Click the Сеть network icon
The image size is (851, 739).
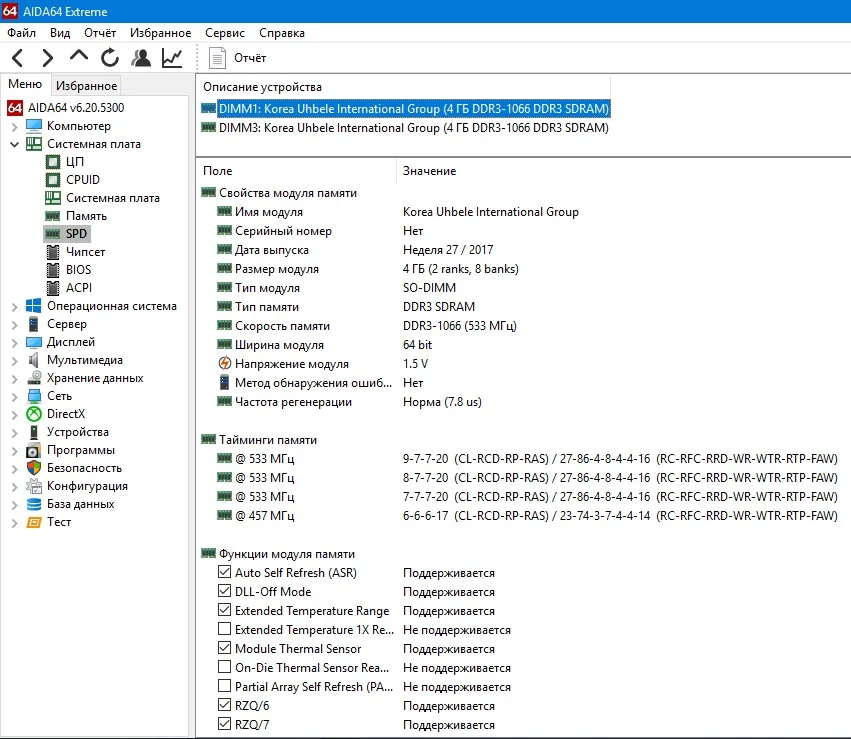[34, 396]
